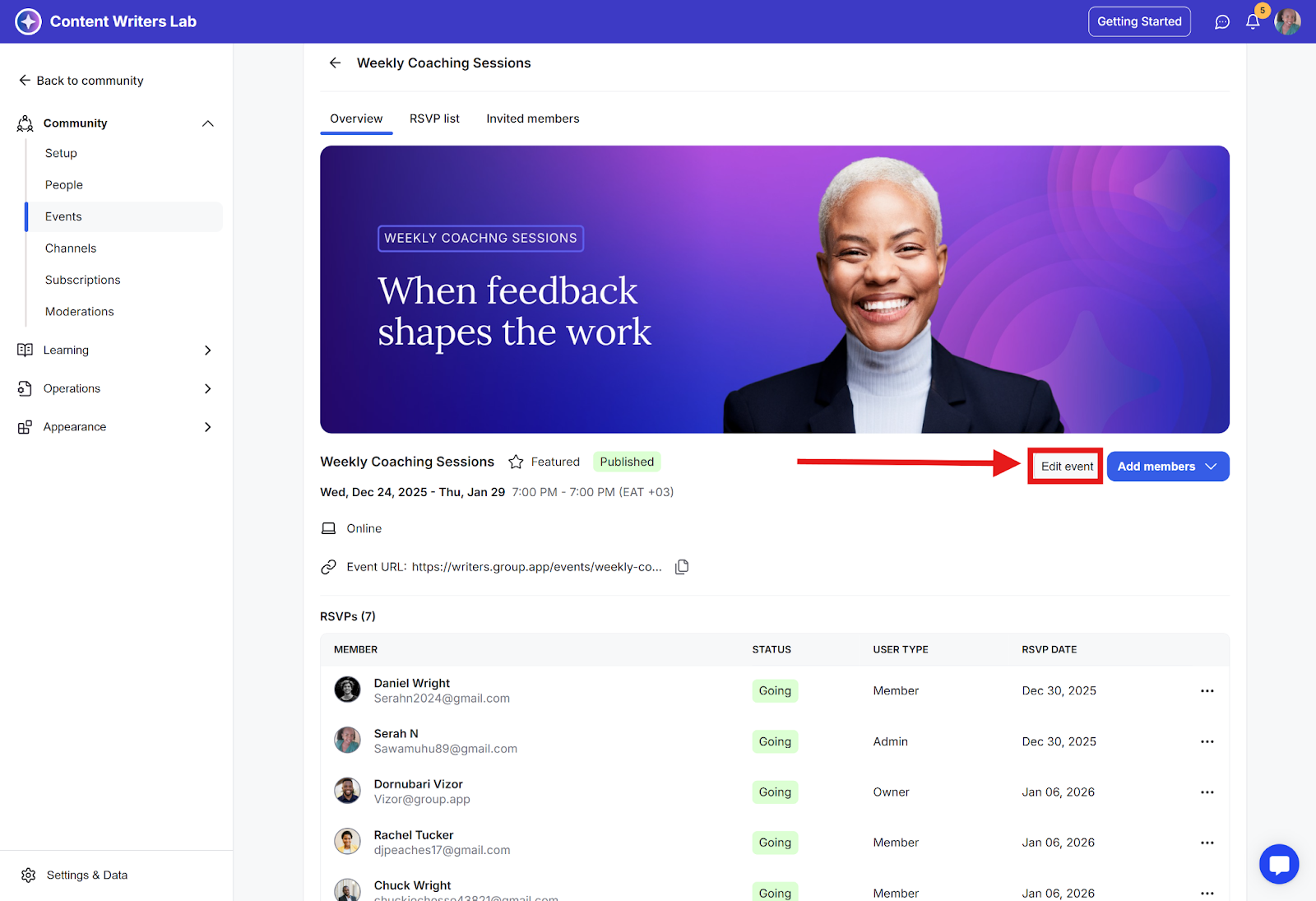Click Rachel Tucker's avatar
Screen dimensions: 1316x901
point(347,841)
